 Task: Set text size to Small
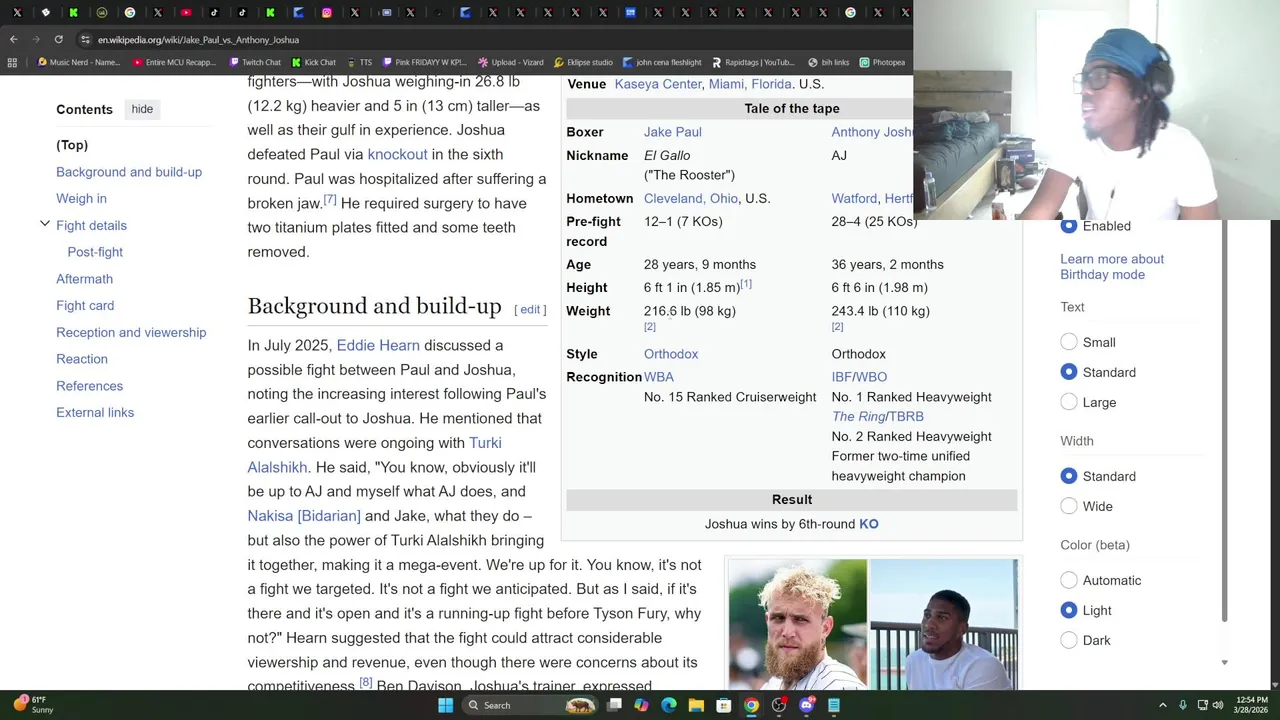pos(1069,342)
